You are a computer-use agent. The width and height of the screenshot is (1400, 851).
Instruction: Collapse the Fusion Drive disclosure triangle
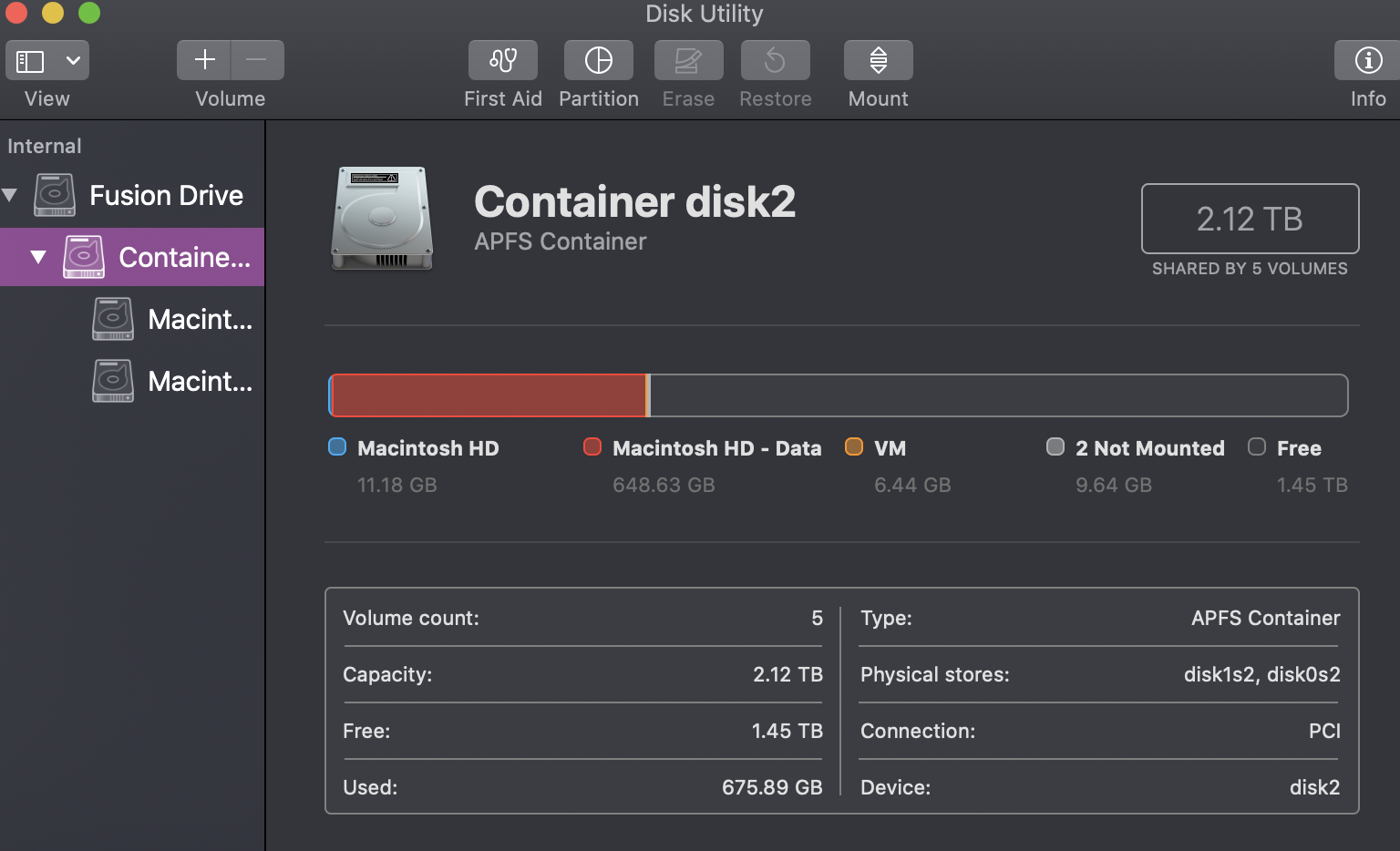[x=10, y=195]
